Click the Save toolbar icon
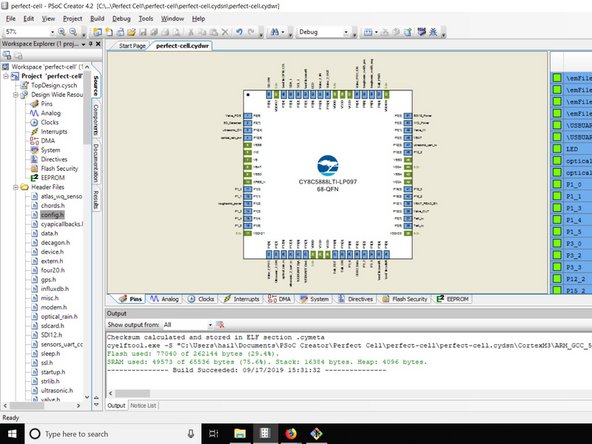This screenshot has height=444, width=592. [143, 32]
